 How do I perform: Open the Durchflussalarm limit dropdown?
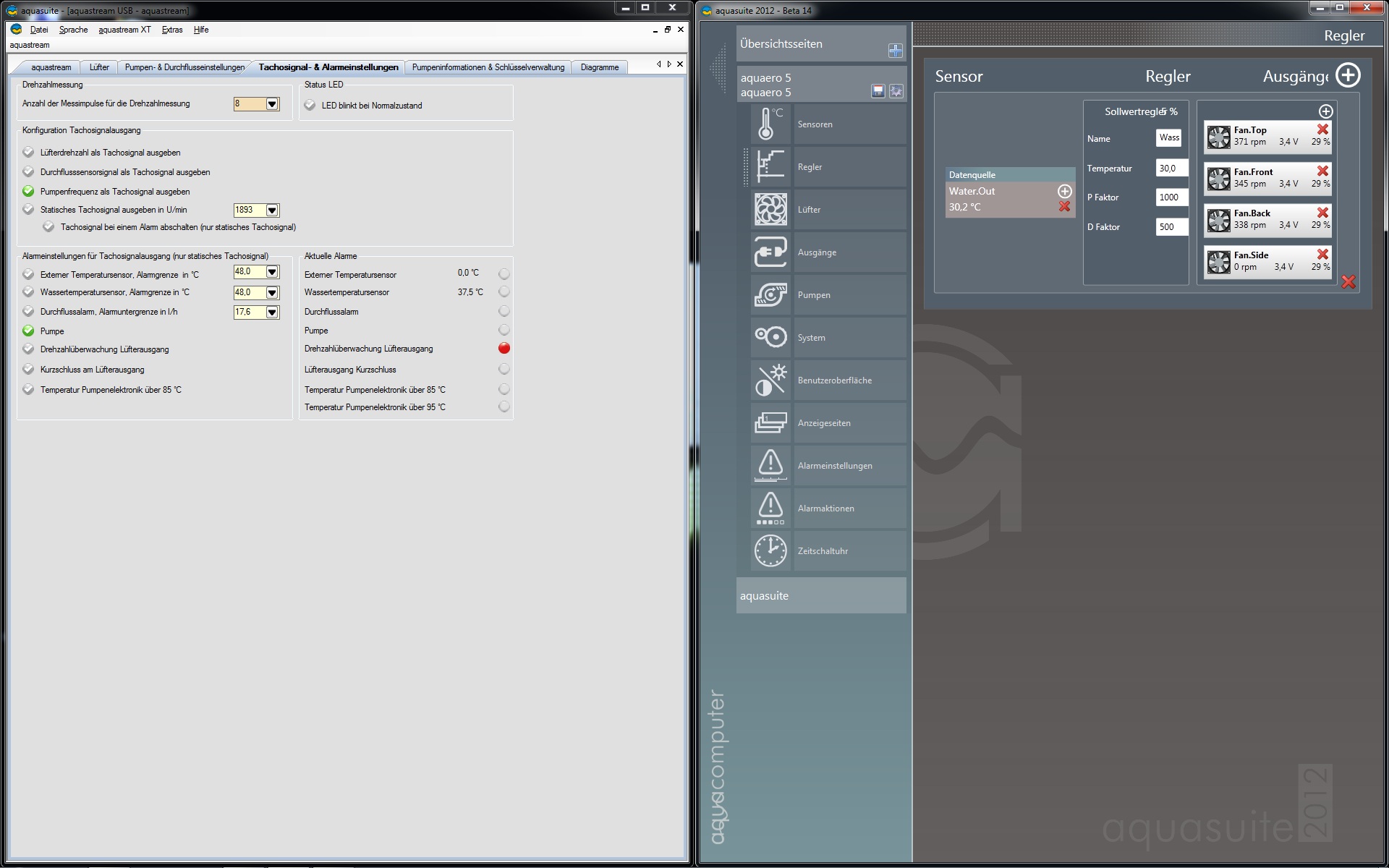tap(272, 312)
